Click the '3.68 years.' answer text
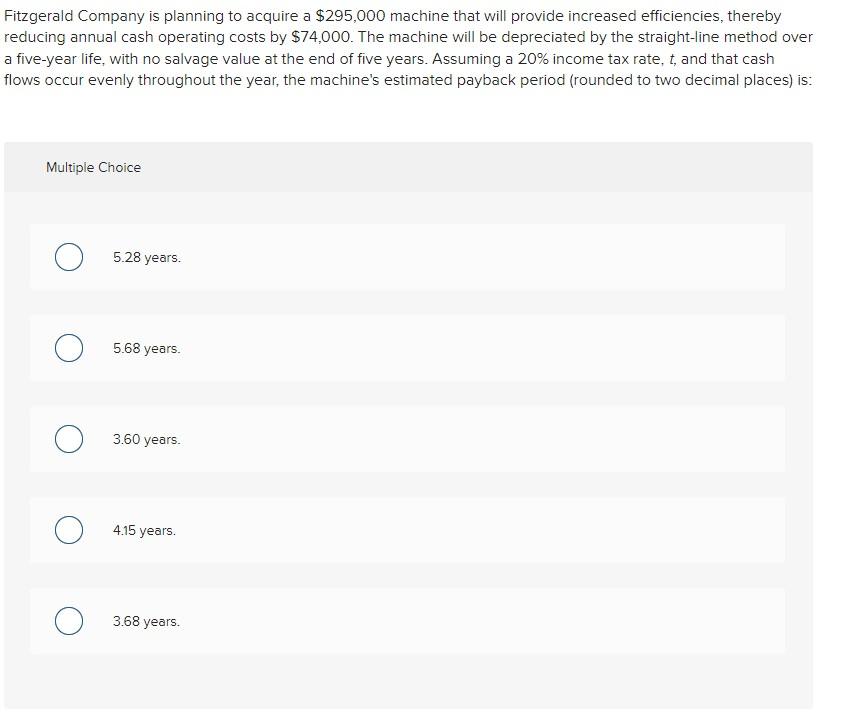Viewport: 850px width, 719px height. (x=146, y=622)
